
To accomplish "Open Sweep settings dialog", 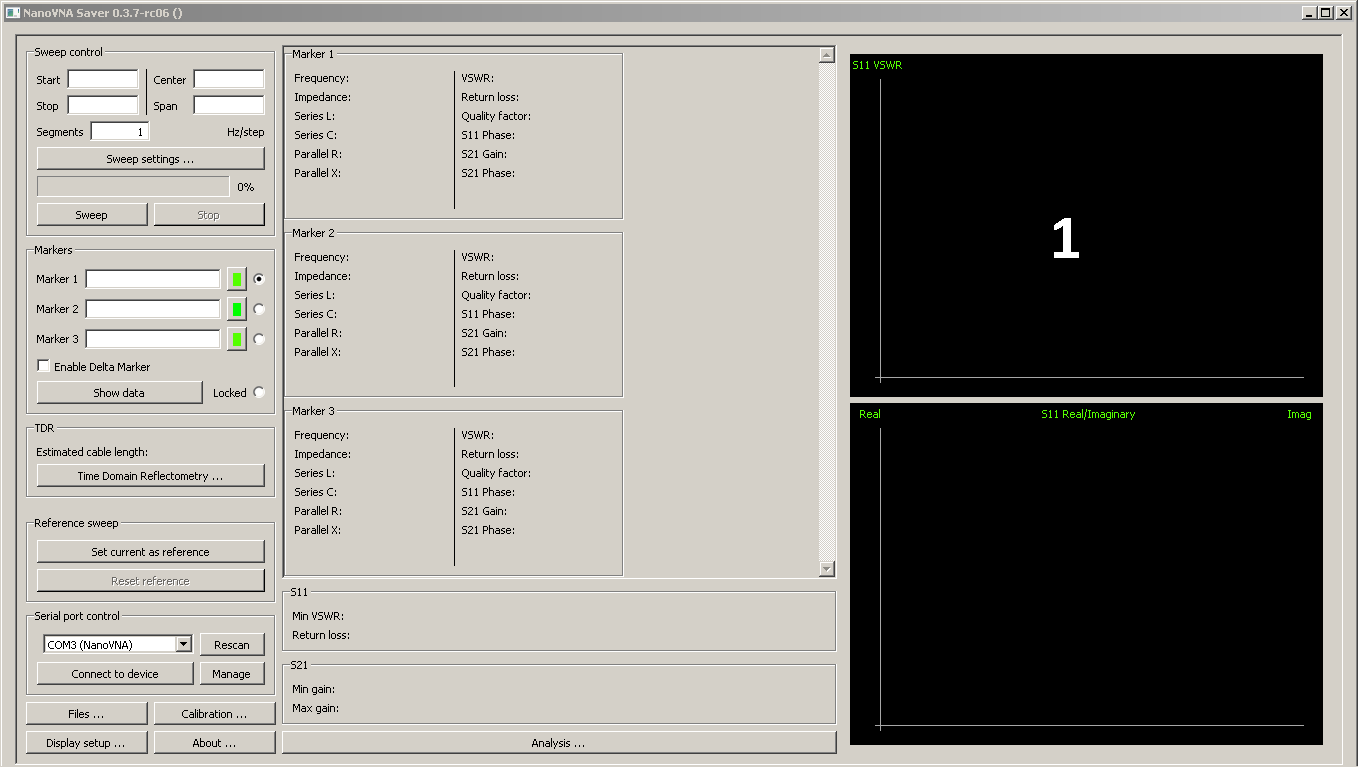I will coord(150,158).
